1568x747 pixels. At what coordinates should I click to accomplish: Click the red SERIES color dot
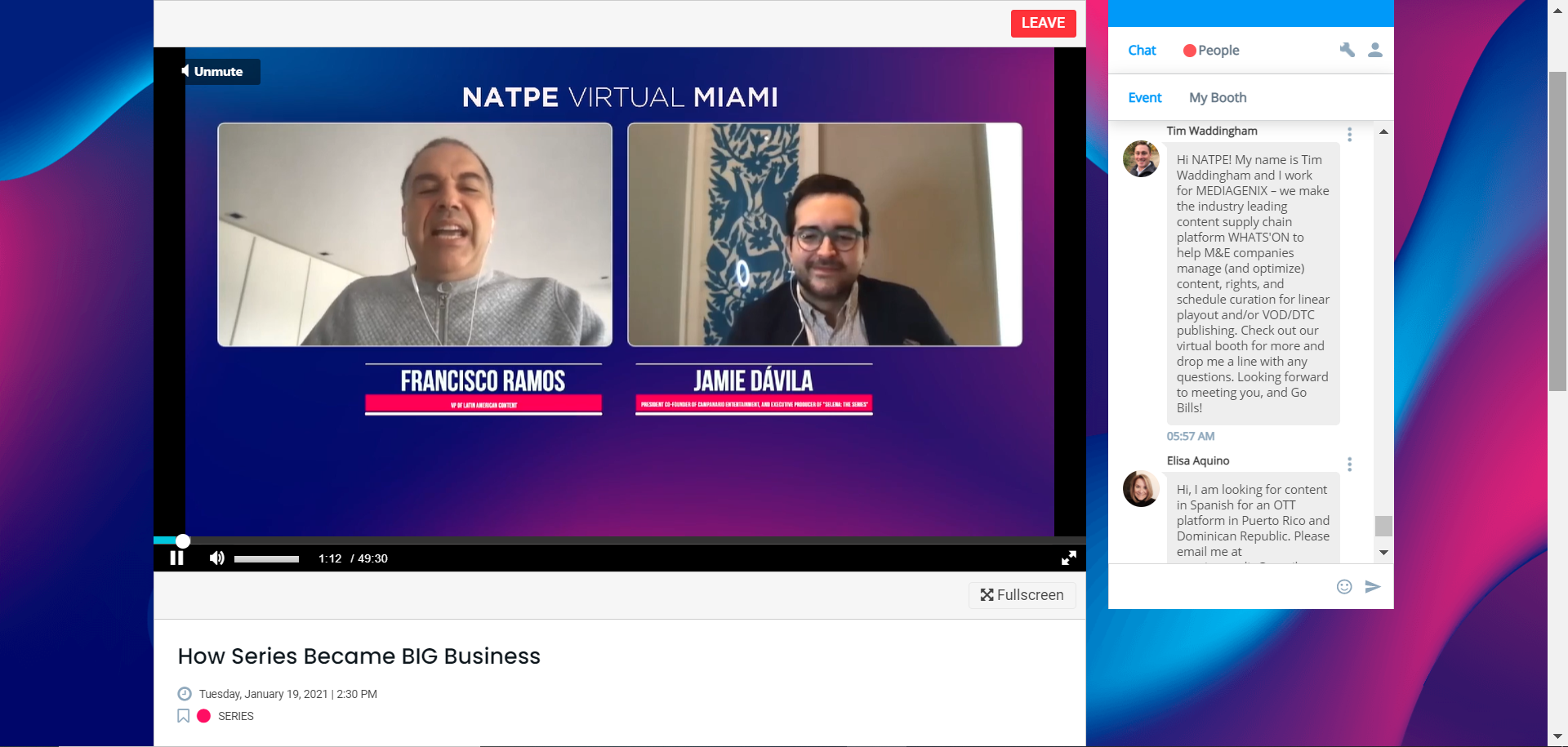[204, 716]
